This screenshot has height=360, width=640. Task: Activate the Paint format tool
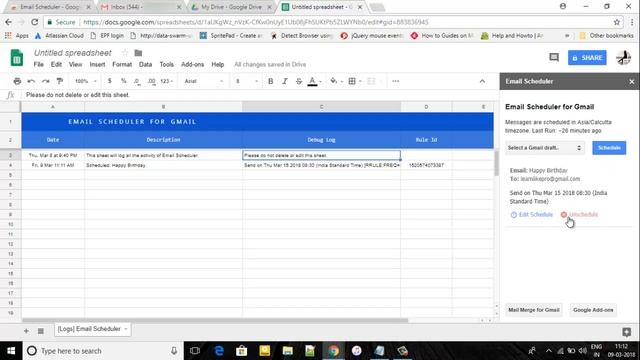[60, 81]
